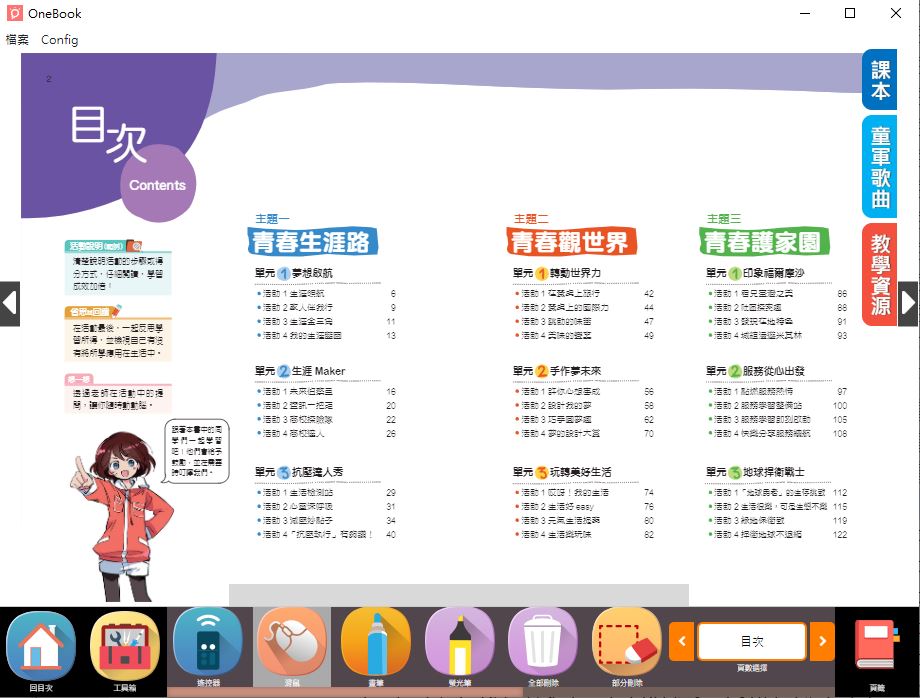Go back to contents with 回目次 home icon

(40, 647)
